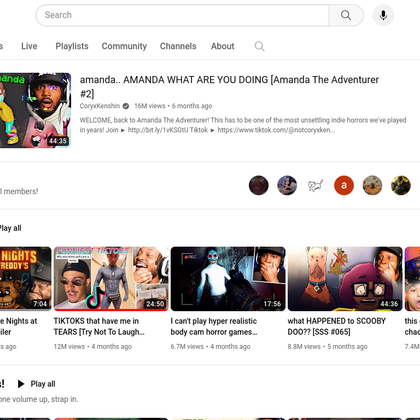Viewport: 420px width, 420px height.
Task: Open the Amanda The Adventurer #2 video title
Action: tap(229, 87)
